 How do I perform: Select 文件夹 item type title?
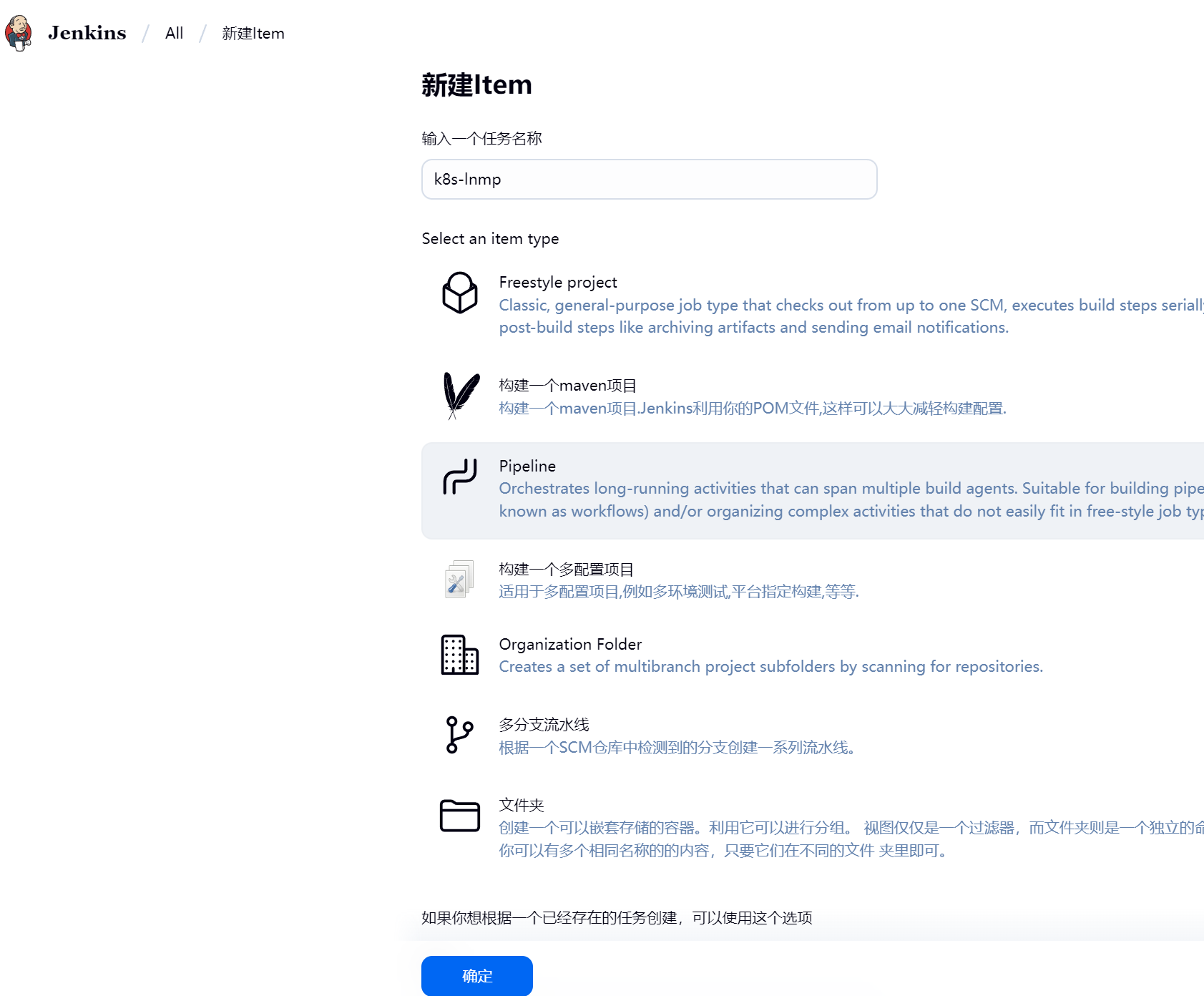point(522,805)
